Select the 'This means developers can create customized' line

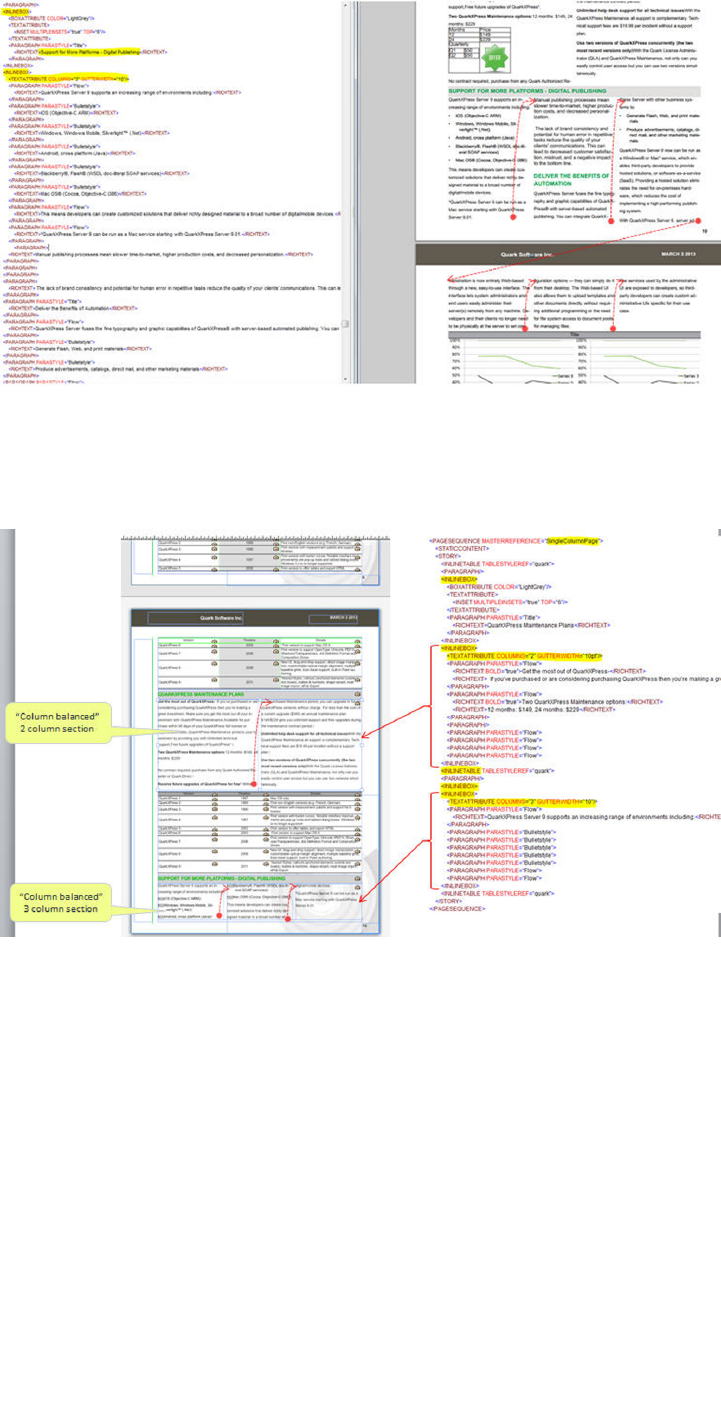tap(178, 214)
